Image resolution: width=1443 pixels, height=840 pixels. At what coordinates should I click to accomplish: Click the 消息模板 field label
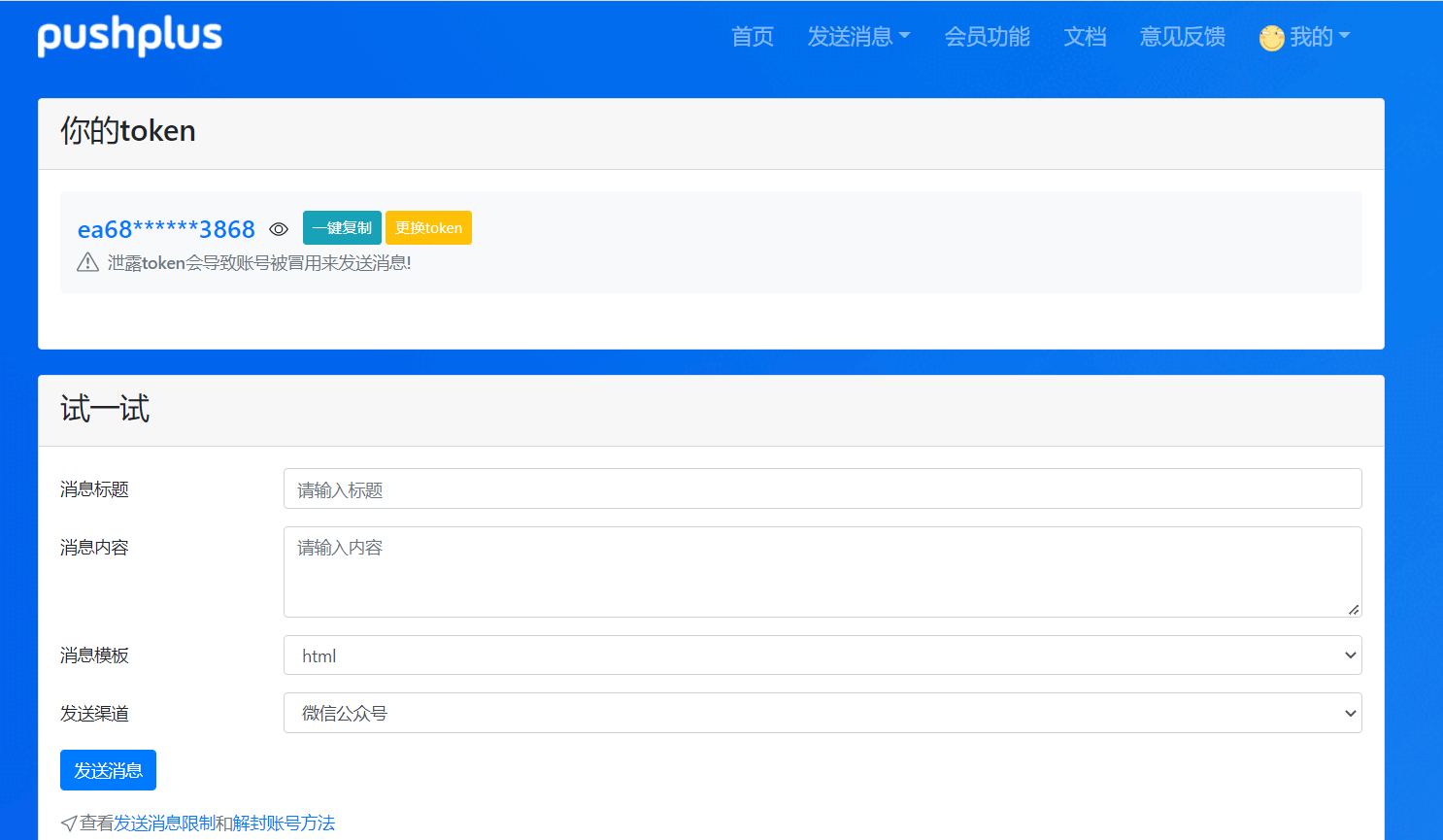click(x=94, y=655)
